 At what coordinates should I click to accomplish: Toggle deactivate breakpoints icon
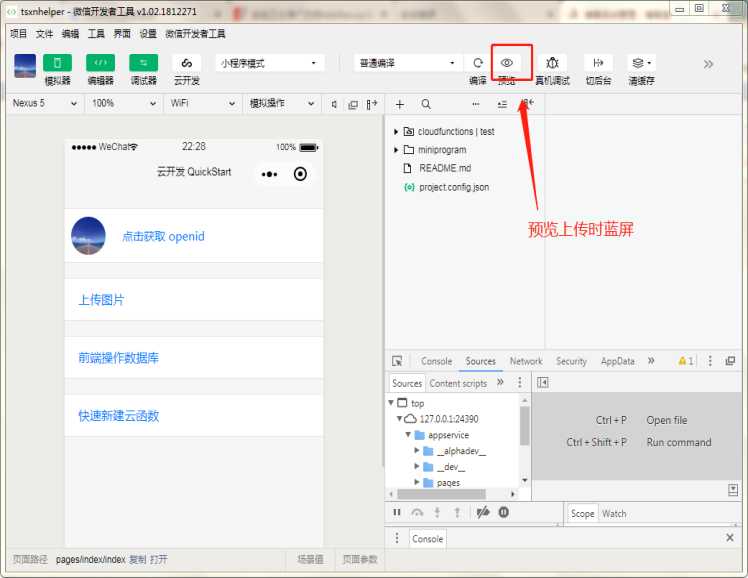483,512
